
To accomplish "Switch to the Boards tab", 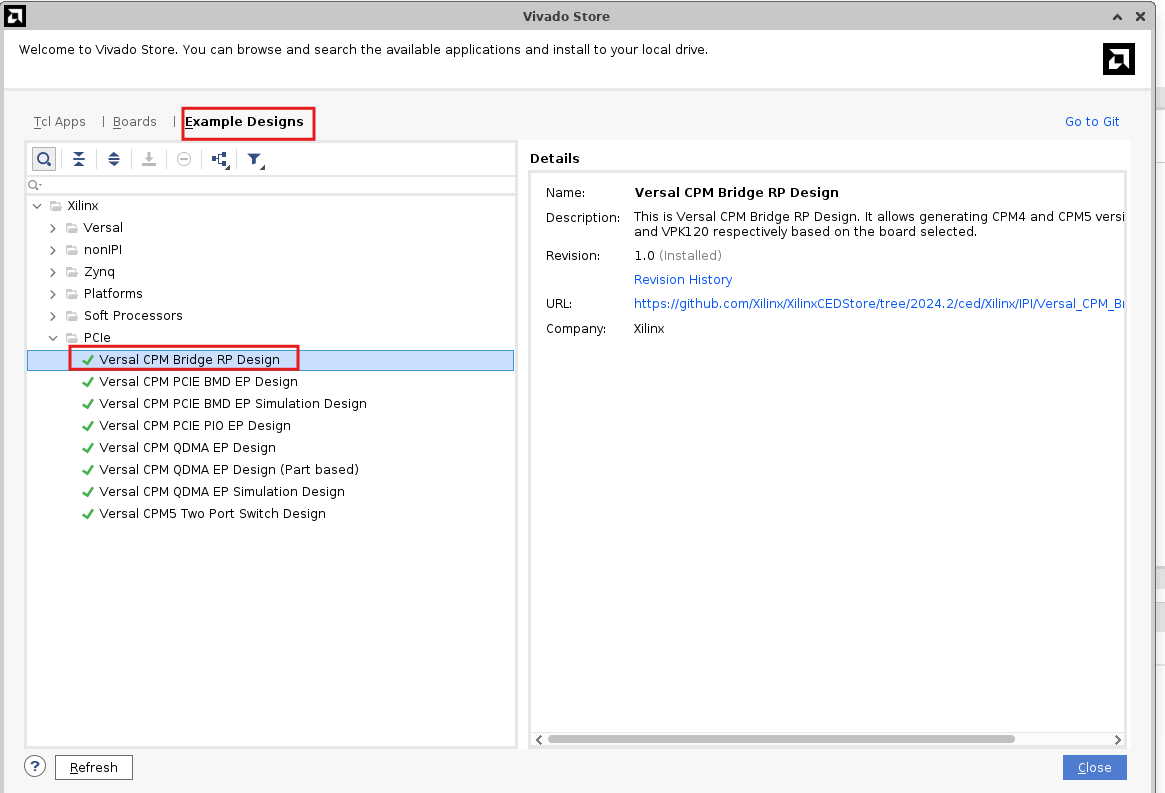I will click(x=135, y=122).
